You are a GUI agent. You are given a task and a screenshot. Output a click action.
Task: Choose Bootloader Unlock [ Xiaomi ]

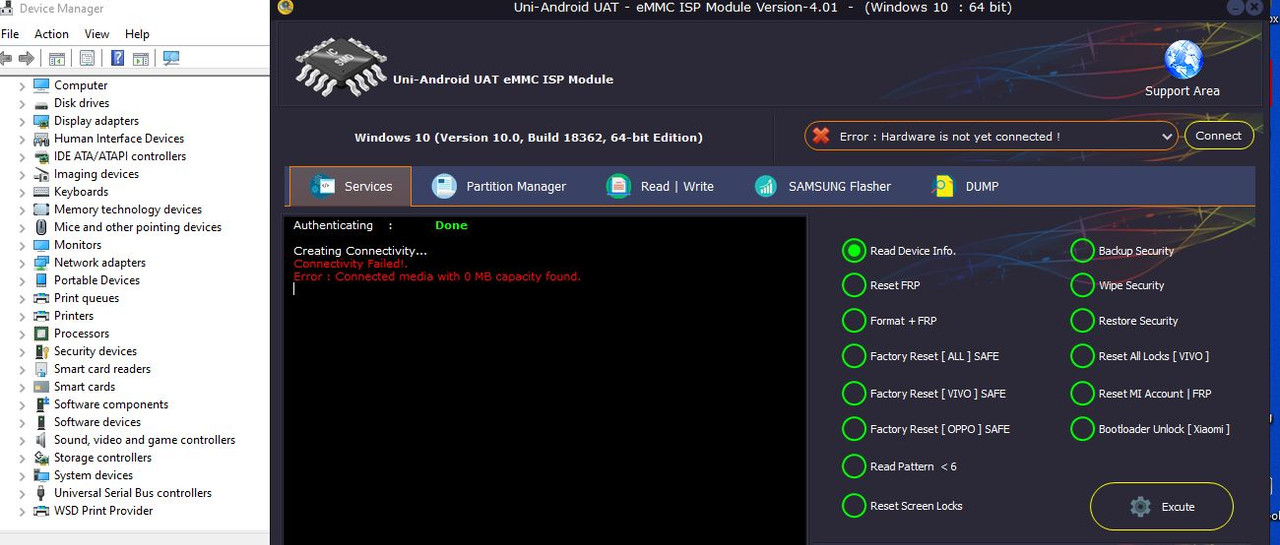coord(1082,429)
